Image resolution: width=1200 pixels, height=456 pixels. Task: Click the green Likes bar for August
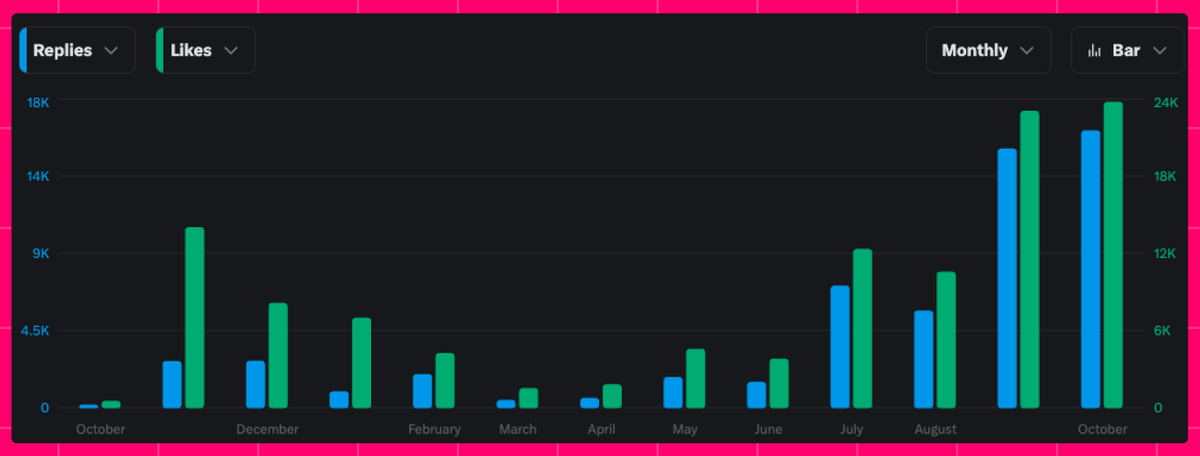tap(946, 340)
